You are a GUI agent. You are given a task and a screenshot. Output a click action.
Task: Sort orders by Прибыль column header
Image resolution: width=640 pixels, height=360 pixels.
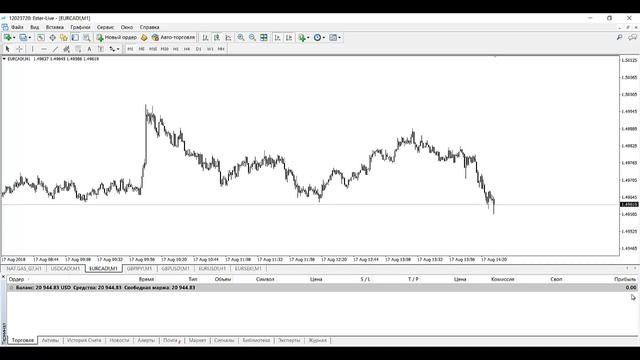625,279
